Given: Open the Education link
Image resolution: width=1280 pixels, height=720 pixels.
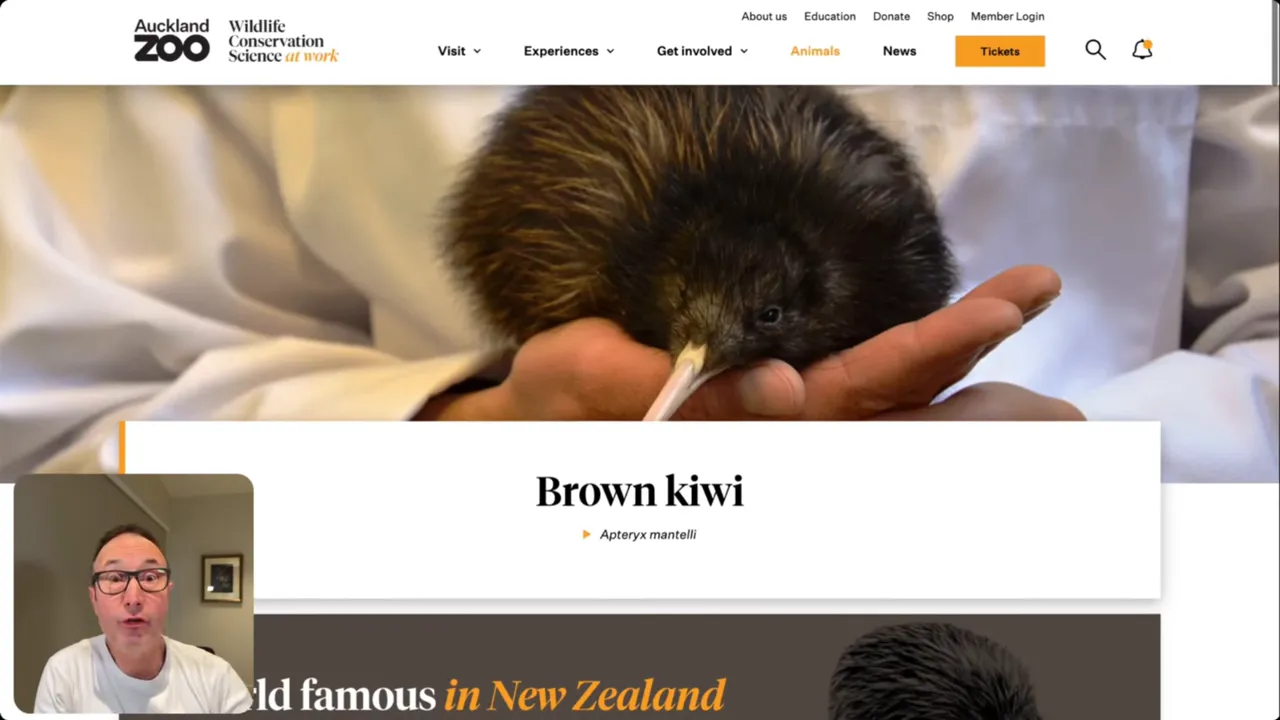Looking at the screenshot, I should 830,16.
